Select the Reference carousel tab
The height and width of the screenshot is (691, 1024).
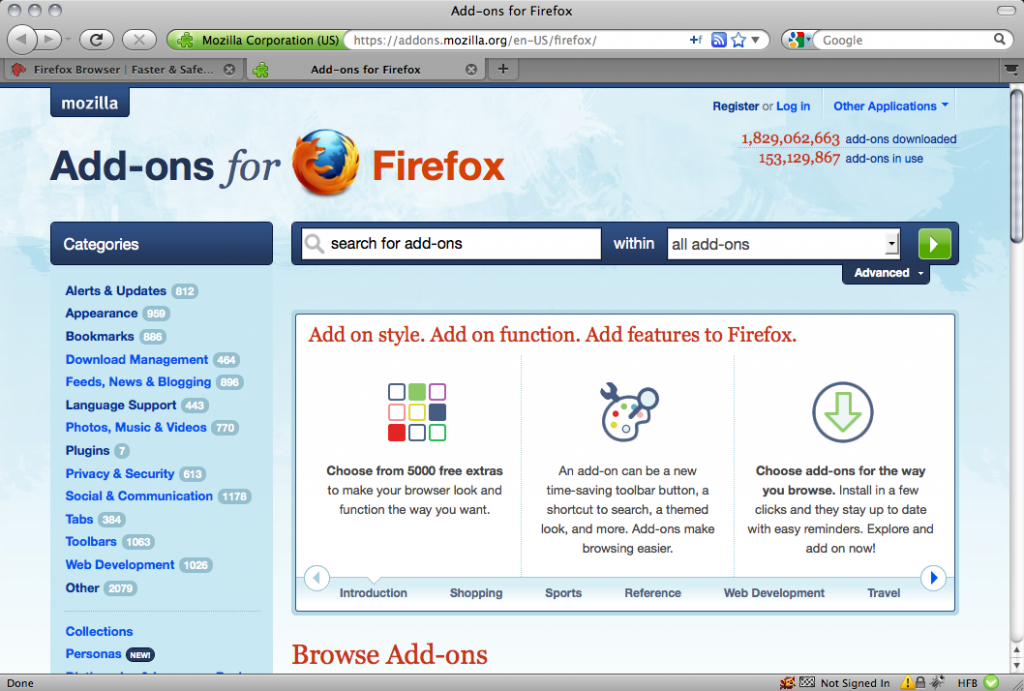[652, 593]
